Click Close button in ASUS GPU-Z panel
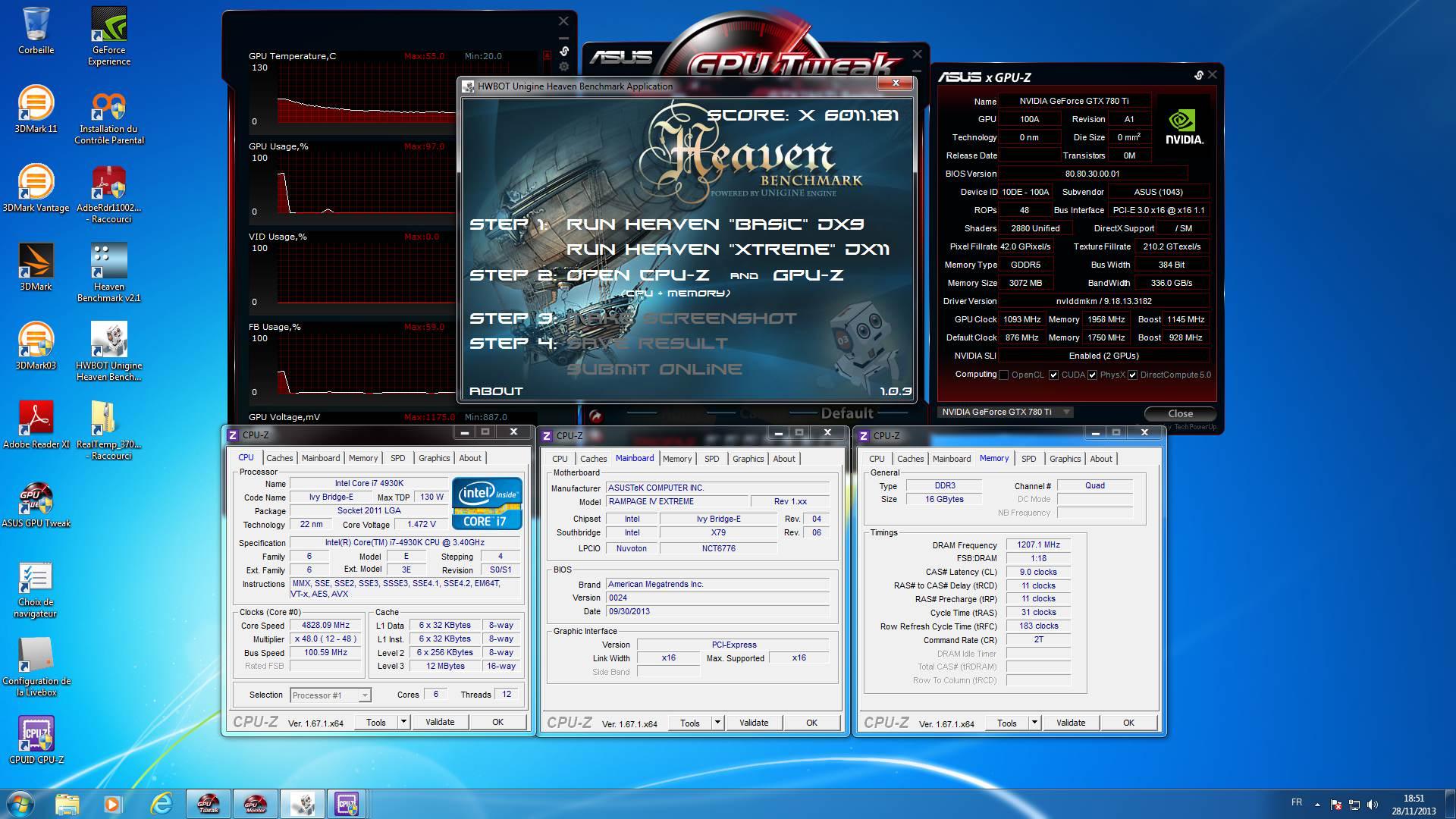Image resolution: width=1456 pixels, height=819 pixels. tap(1180, 413)
